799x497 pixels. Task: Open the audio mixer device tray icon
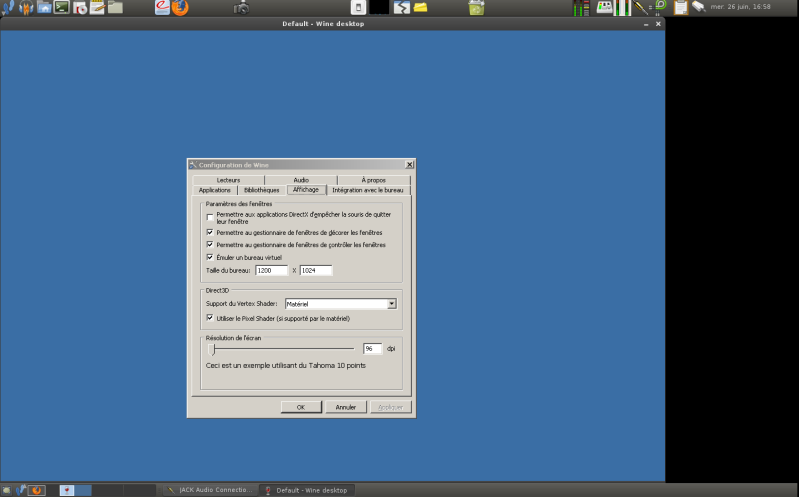[604, 7]
